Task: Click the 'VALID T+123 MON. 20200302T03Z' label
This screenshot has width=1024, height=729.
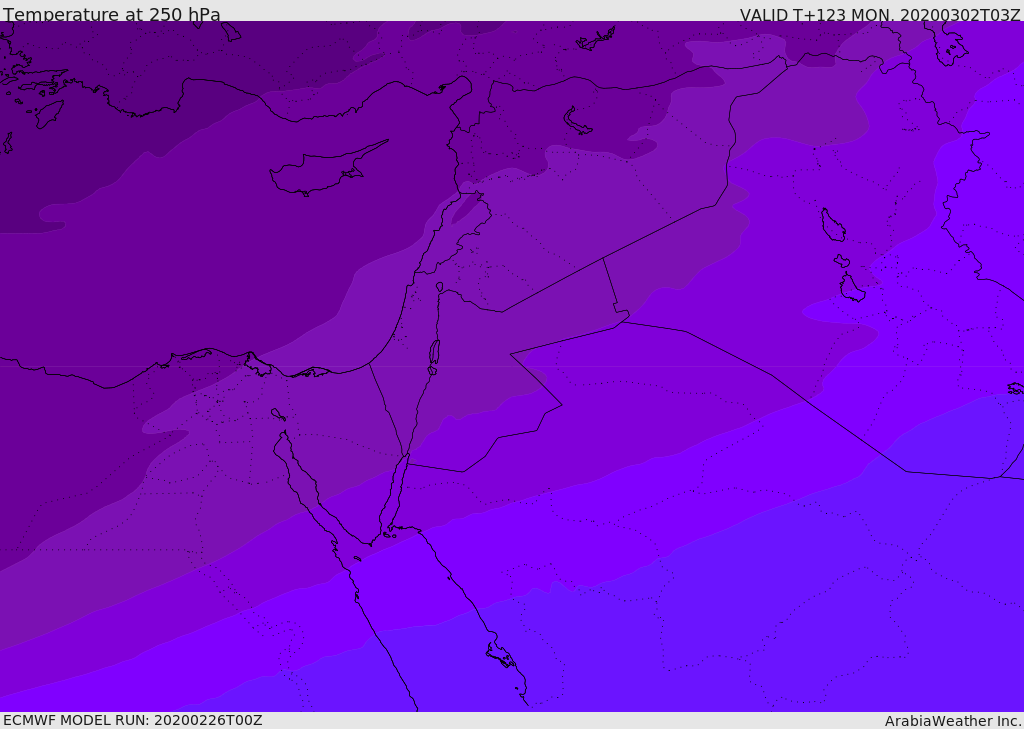Action: tap(880, 14)
